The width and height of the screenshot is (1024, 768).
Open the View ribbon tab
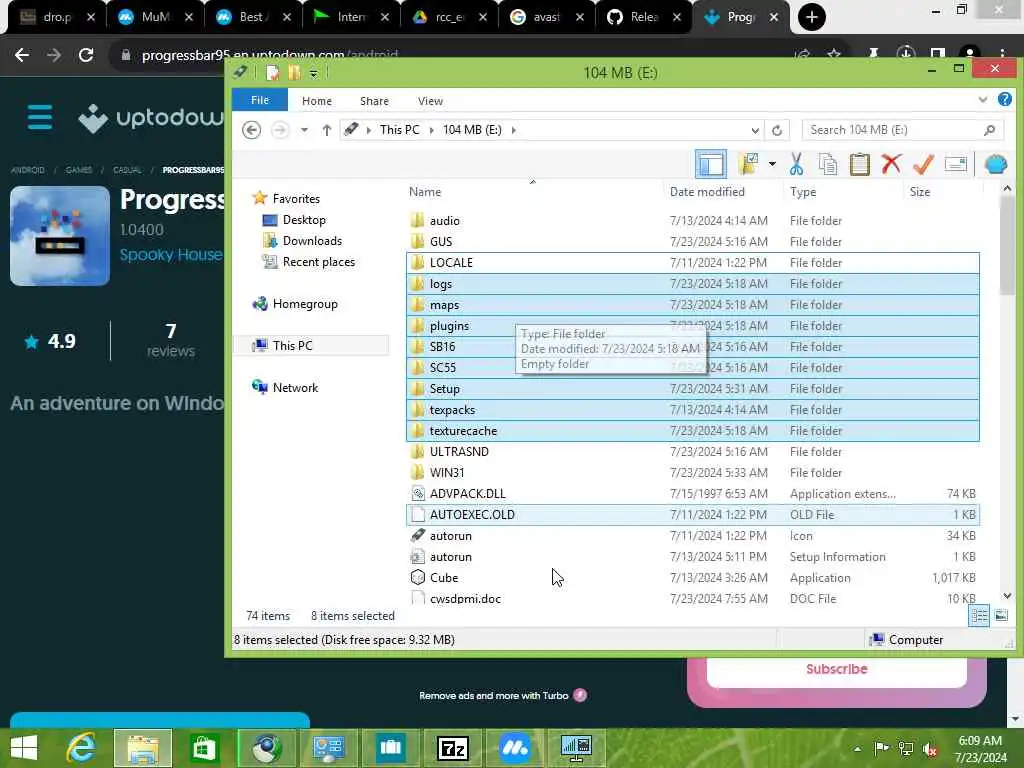point(430,101)
